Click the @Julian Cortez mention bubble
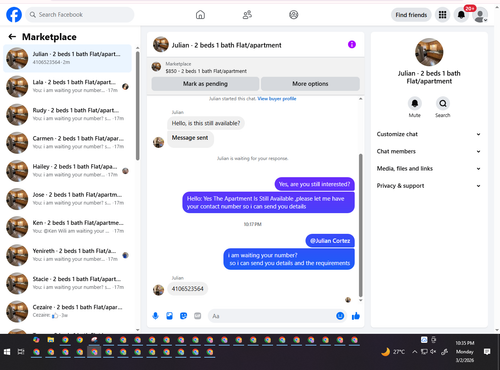 (x=330, y=241)
